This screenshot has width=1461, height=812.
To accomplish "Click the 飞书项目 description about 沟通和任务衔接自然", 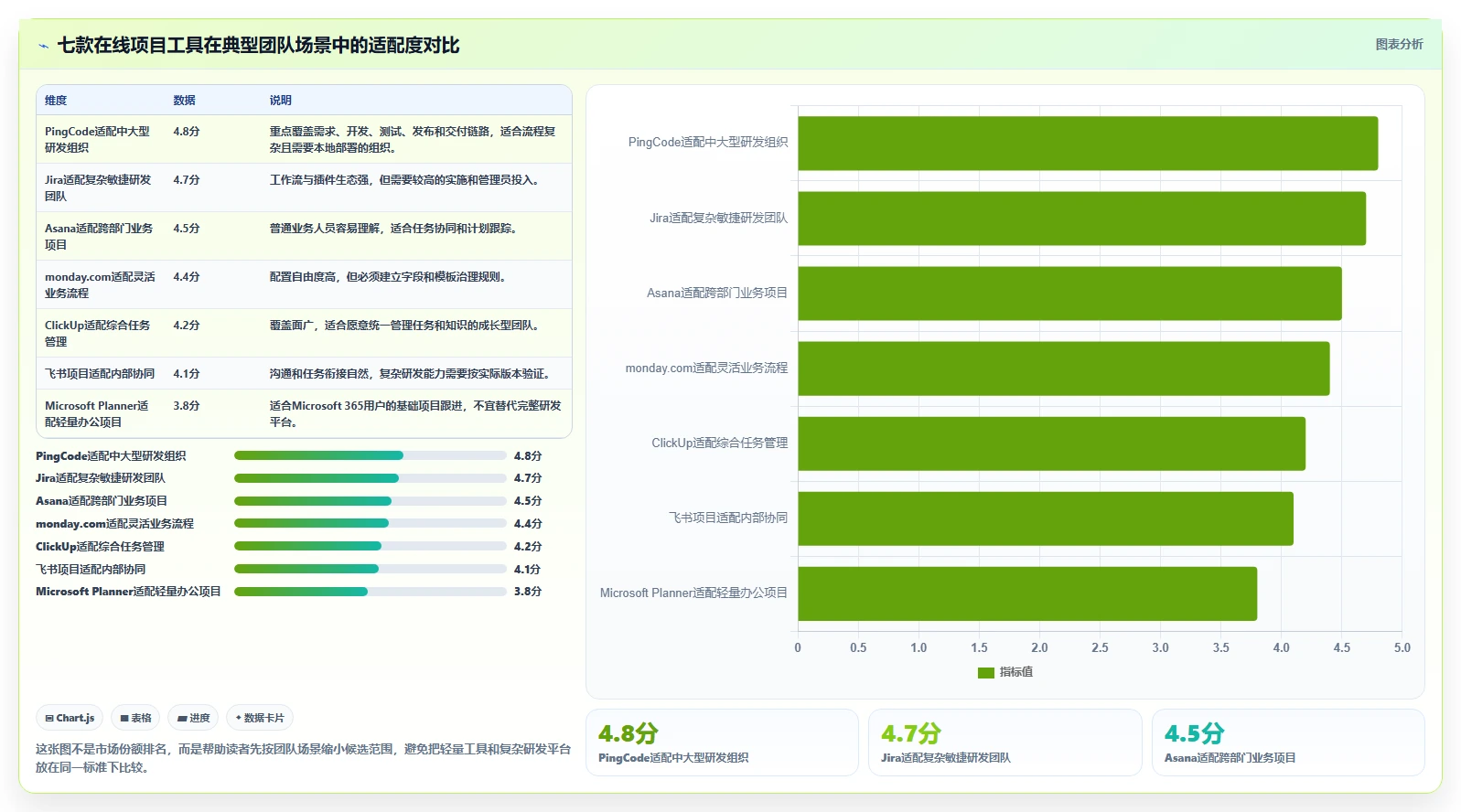I will [x=412, y=374].
